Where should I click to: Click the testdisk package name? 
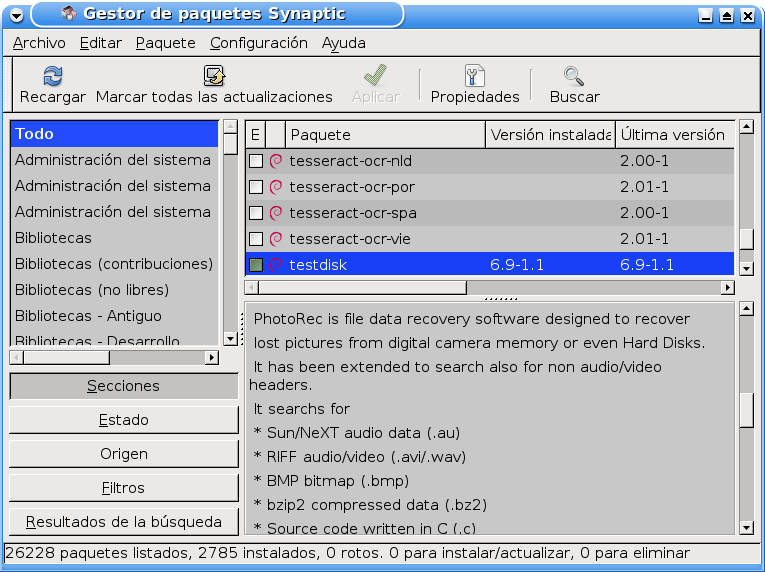coord(318,265)
